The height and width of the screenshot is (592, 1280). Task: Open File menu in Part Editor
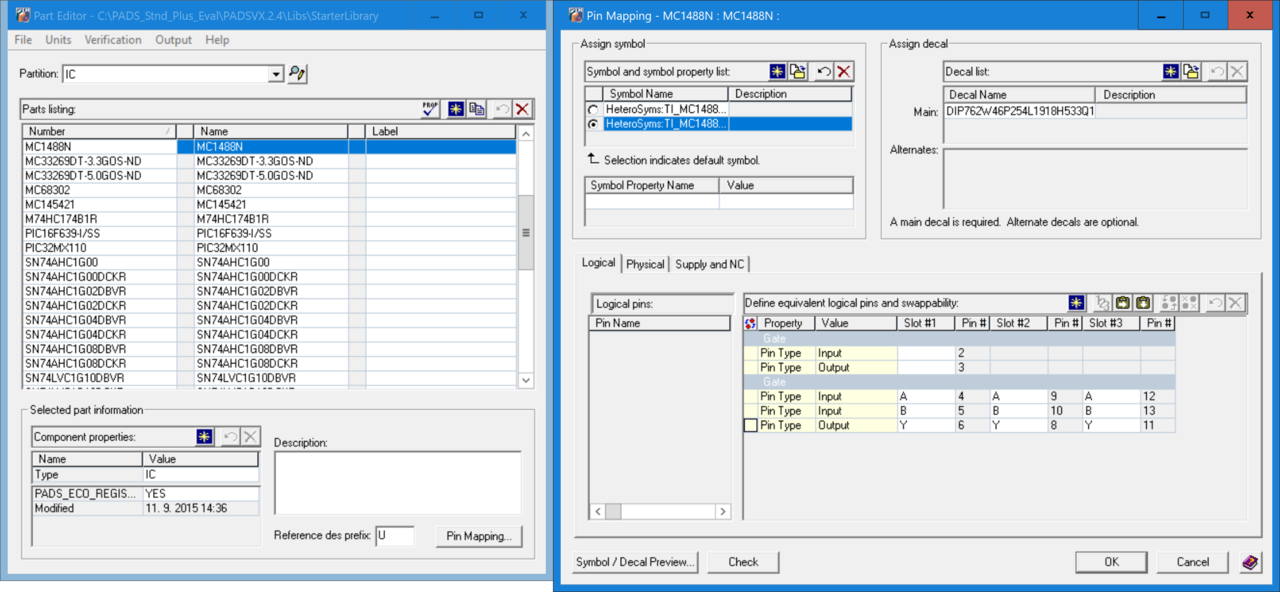coord(23,40)
